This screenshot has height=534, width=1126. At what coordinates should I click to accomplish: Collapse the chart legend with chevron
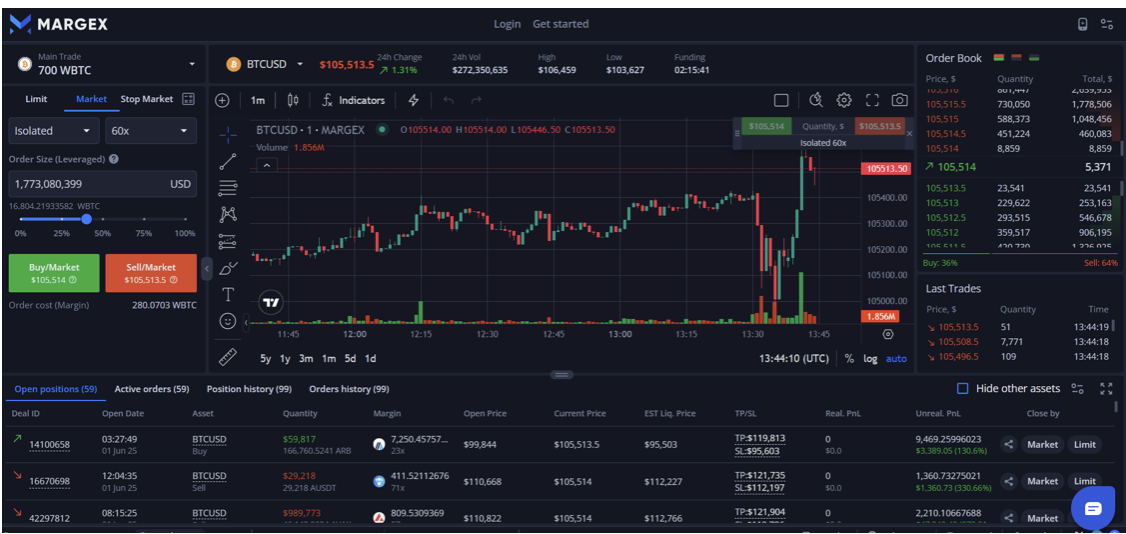(x=266, y=166)
